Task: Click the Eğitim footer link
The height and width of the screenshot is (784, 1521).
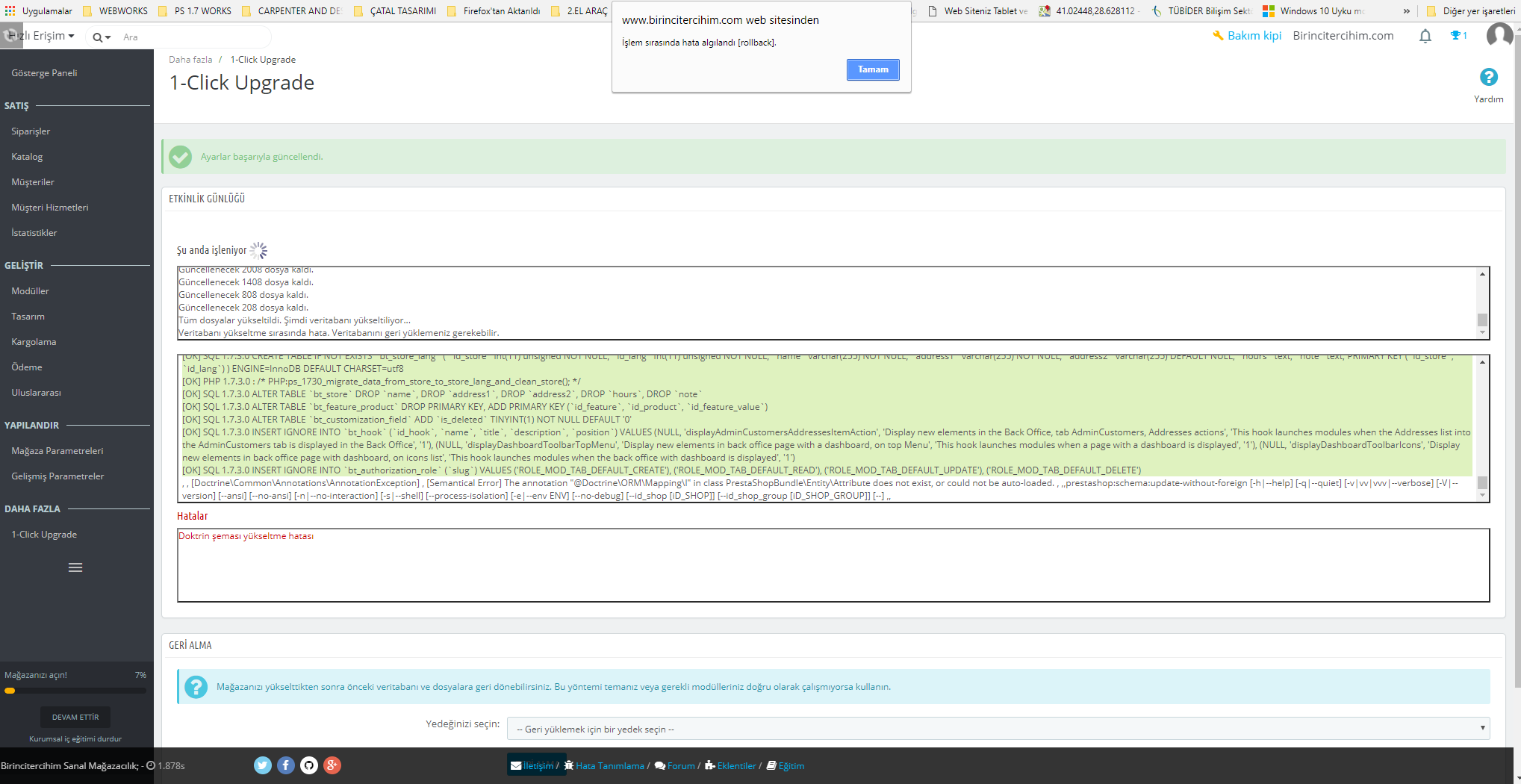Action: (x=786, y=766)
